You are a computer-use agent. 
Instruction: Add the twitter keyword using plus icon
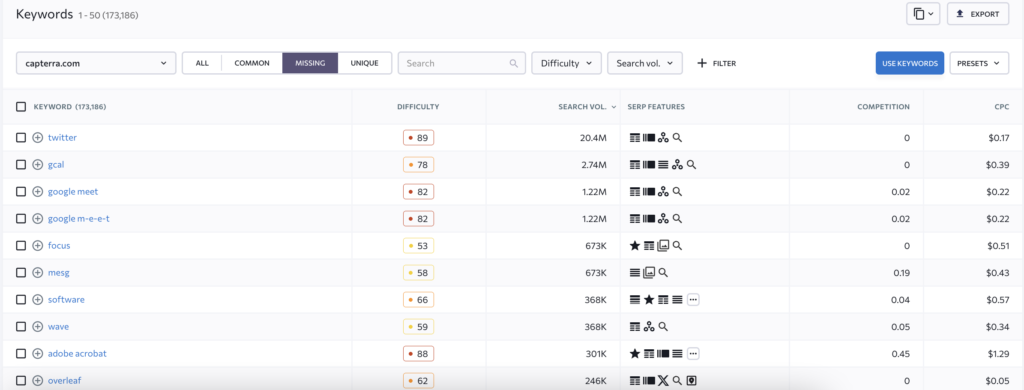tap(38, 138)
